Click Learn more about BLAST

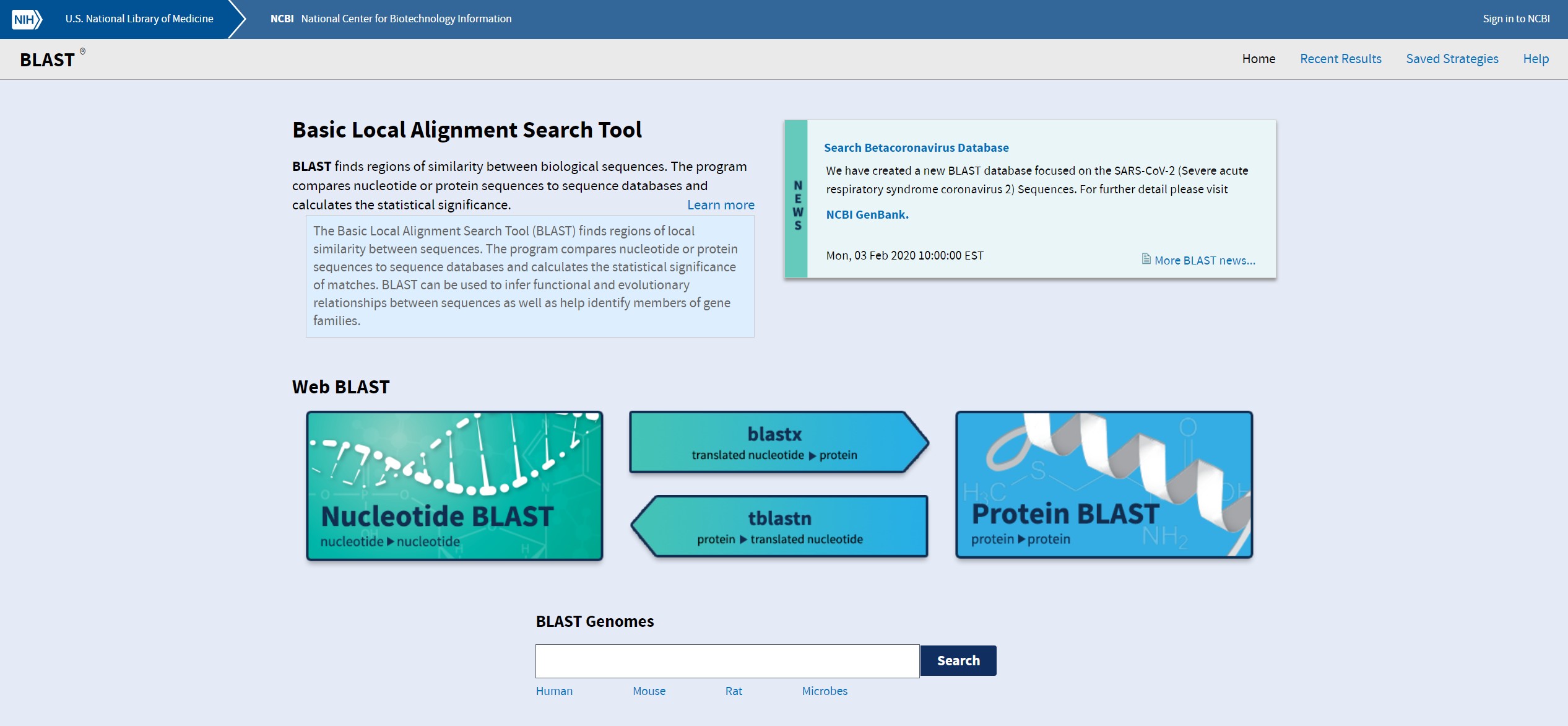720,204
